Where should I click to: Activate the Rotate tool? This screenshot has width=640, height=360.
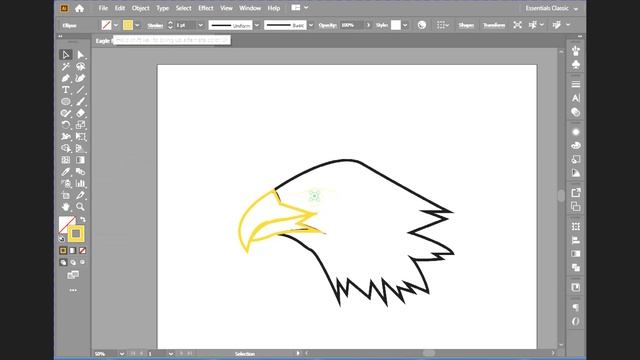[x=65, y=125]
